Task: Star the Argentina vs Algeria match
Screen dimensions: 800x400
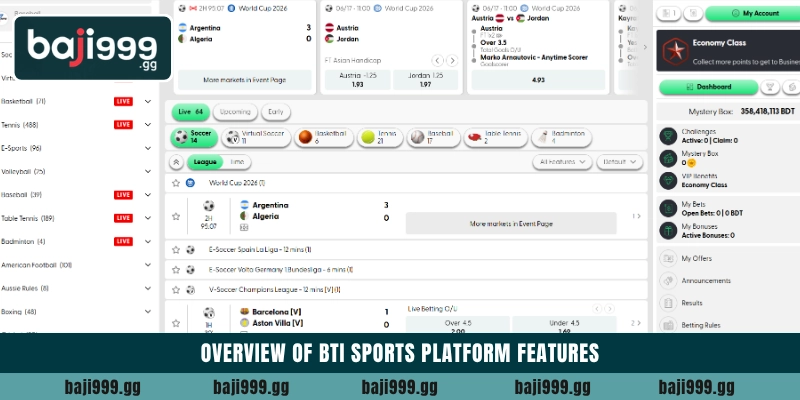Action: pos(176,216)
